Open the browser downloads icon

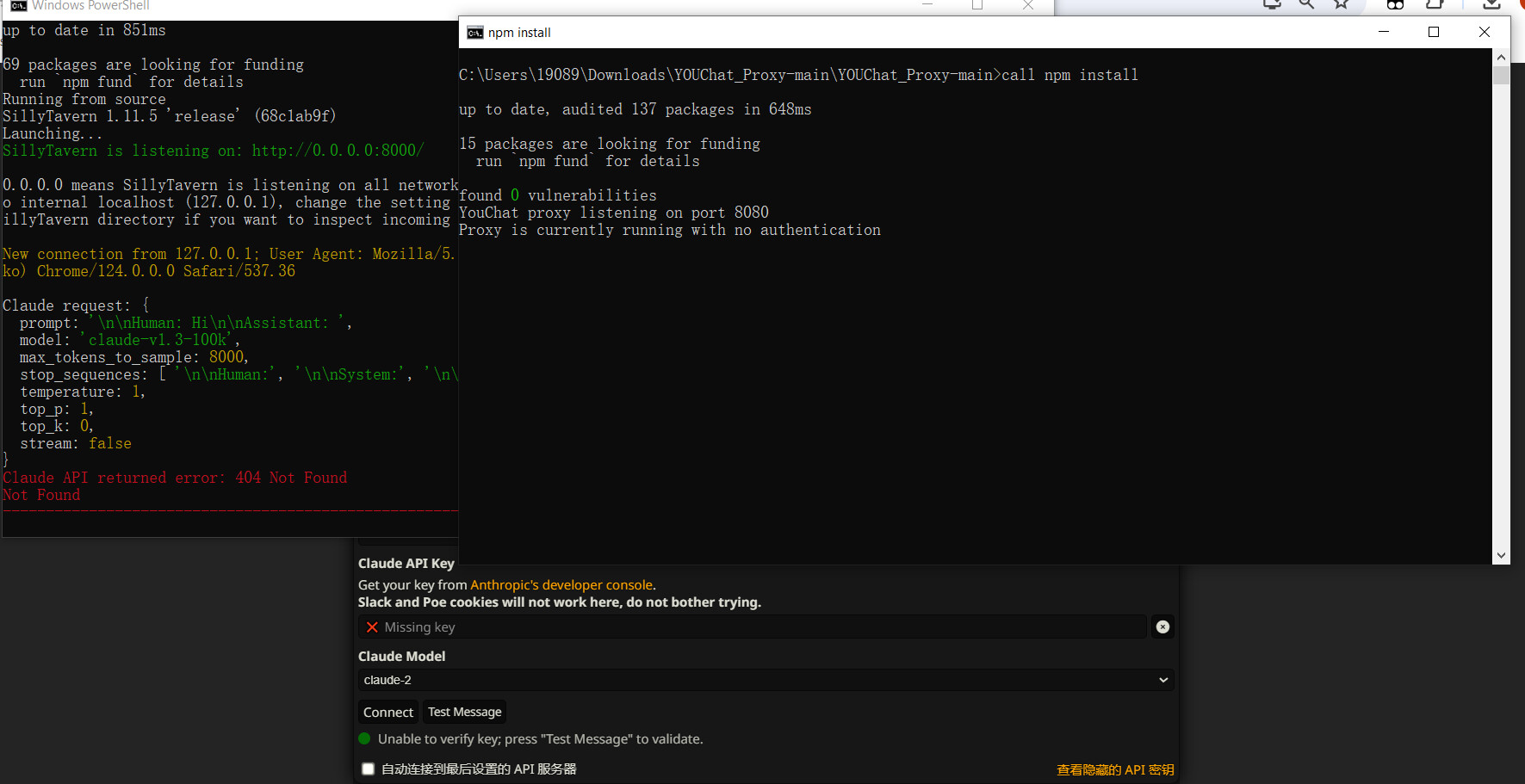[1491, 4]
